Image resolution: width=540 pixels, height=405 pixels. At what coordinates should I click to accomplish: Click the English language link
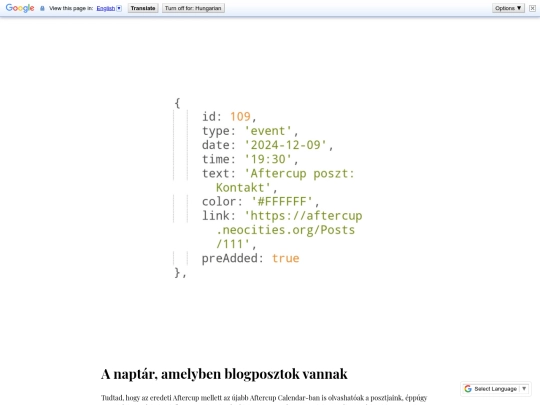pyautogui.click(x=106, y=8)
